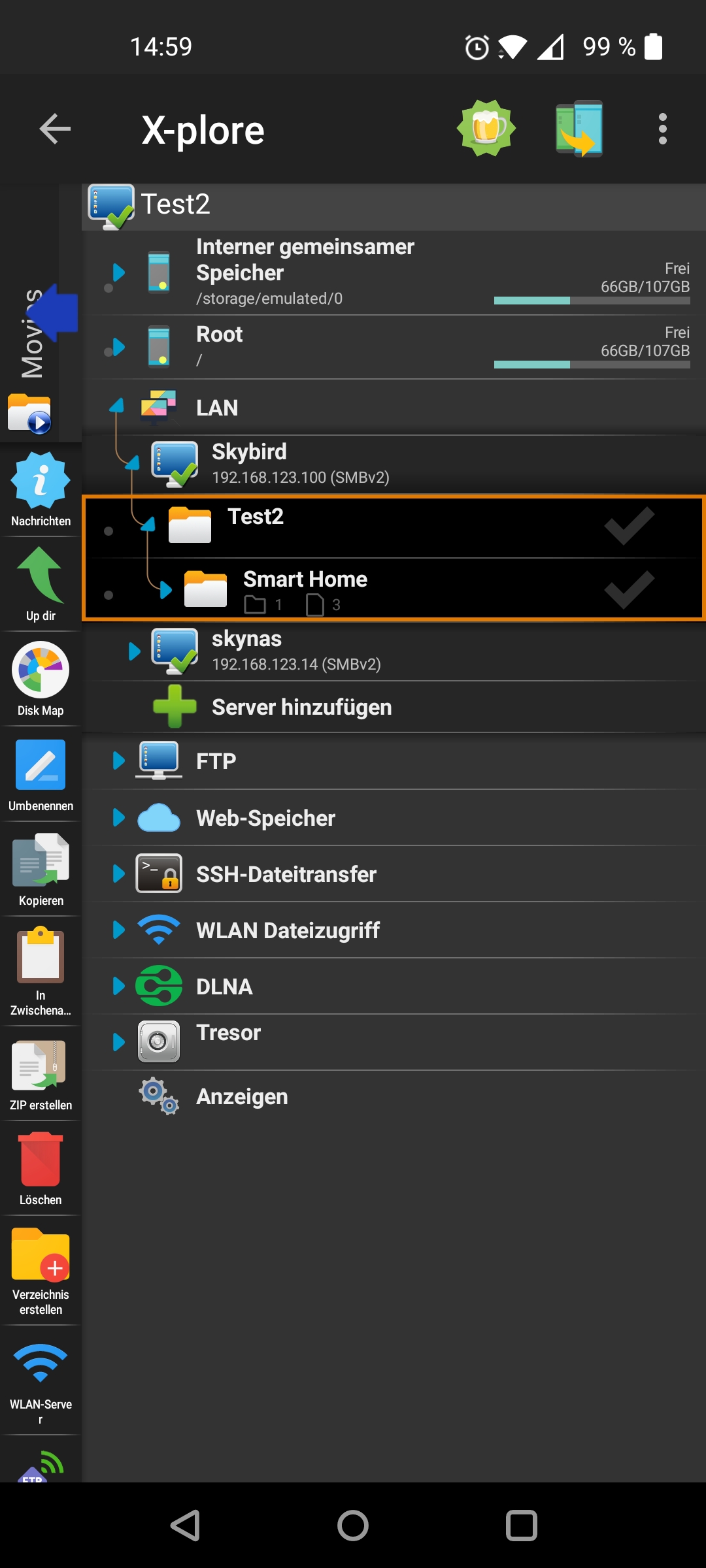Expand the skynas server node

[x=134, y=651]
